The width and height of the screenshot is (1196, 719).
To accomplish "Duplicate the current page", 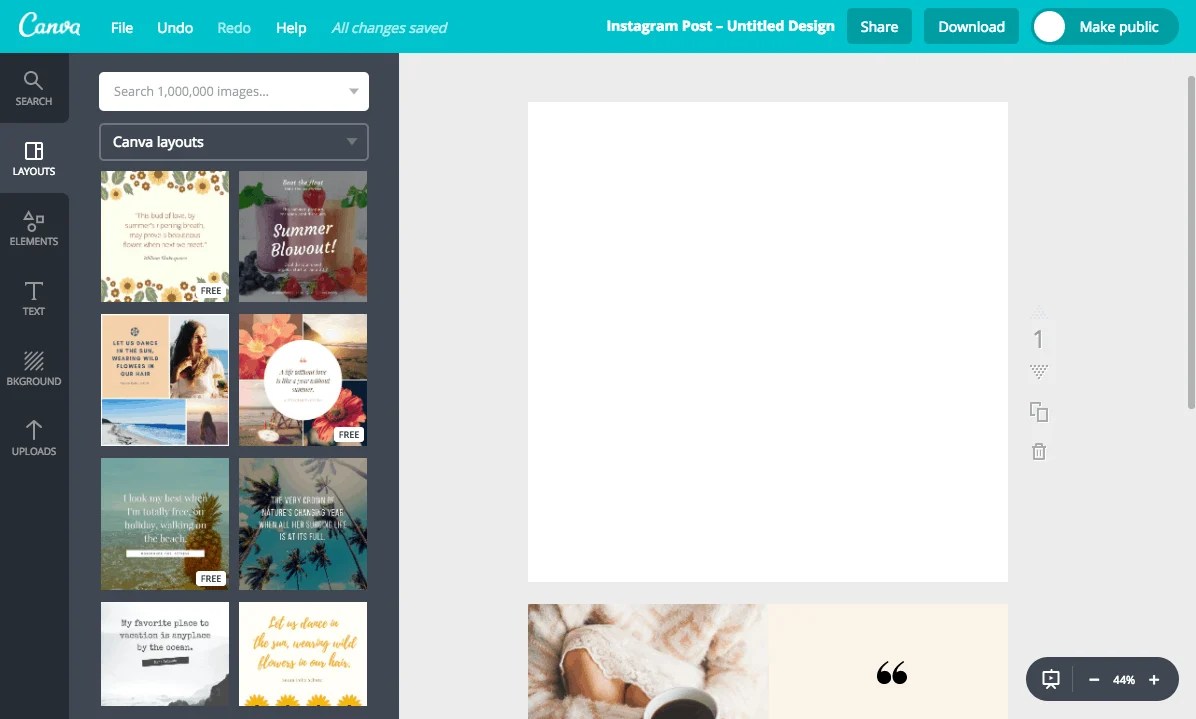I will (x=1038, y=411).
